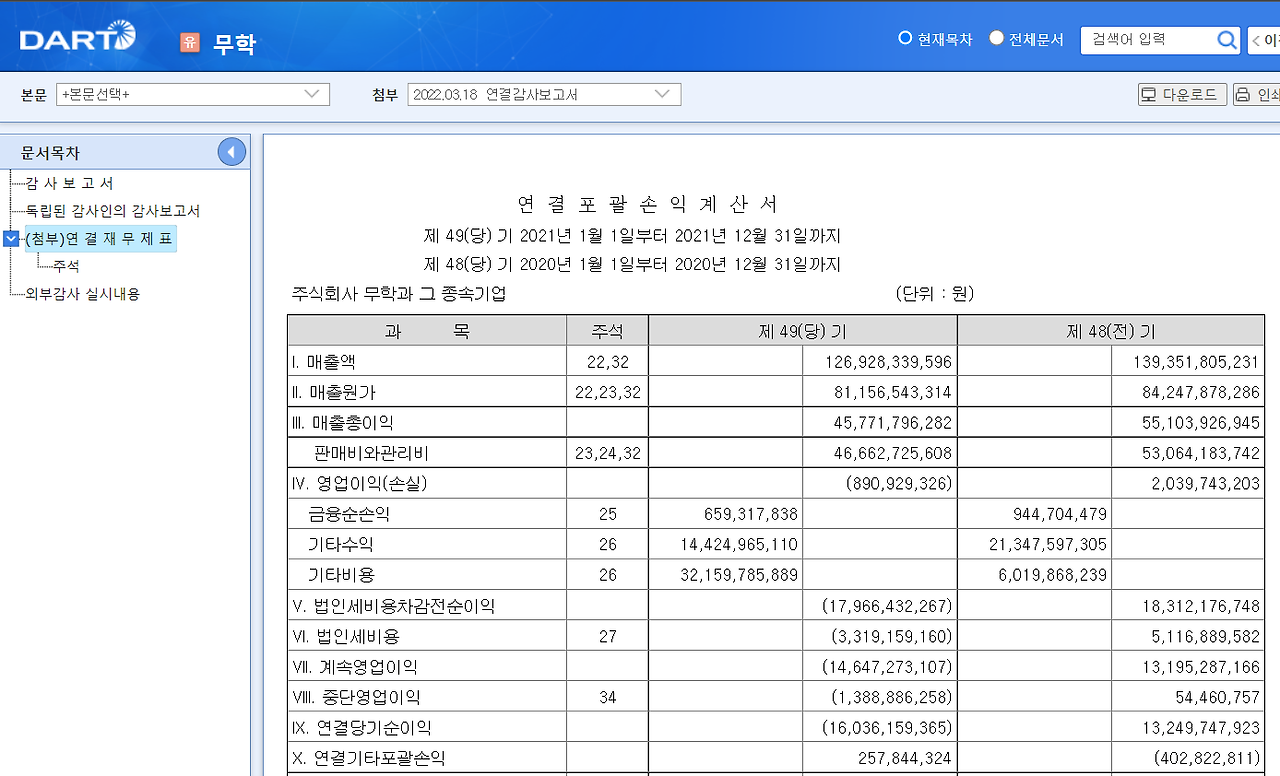Click the 다운로드 download button

[1182, 94]
